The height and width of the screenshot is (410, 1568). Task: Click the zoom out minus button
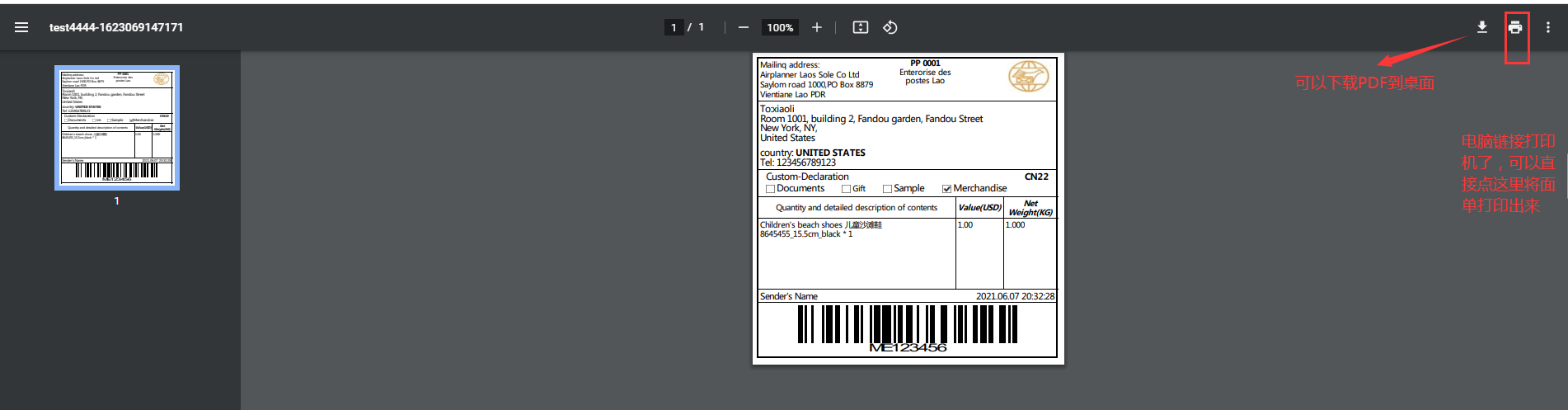coord(744,27)
